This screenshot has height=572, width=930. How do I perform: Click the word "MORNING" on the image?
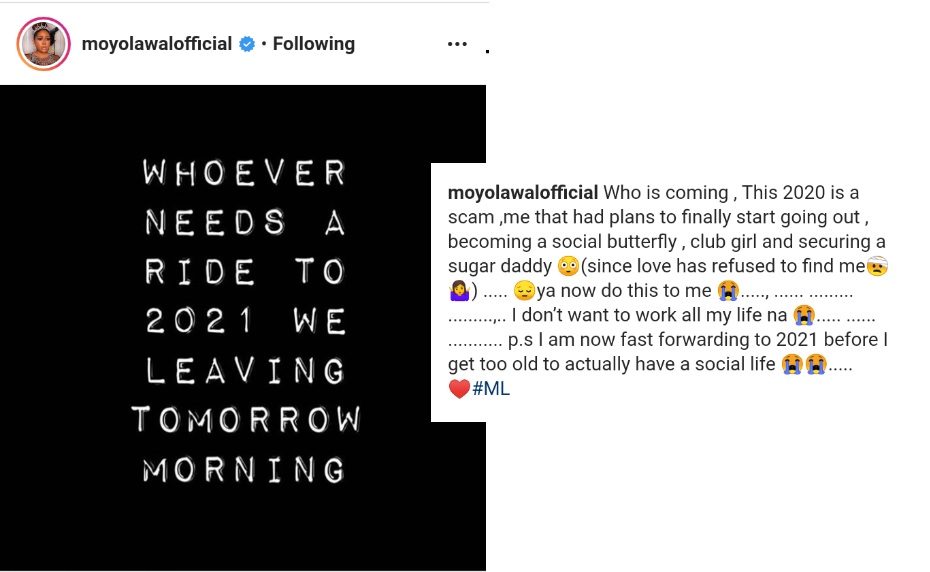[245, 469]
